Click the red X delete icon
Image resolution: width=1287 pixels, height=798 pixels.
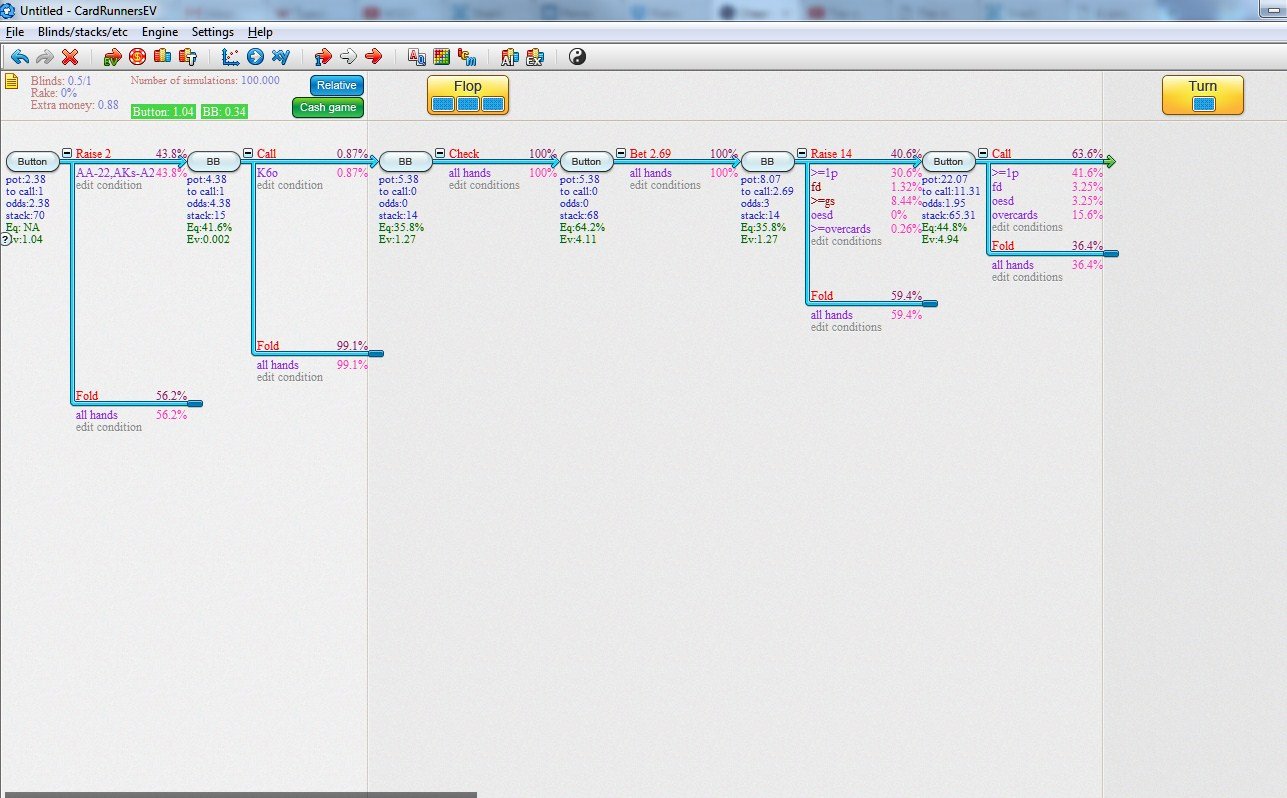click(x=70, y=57)
